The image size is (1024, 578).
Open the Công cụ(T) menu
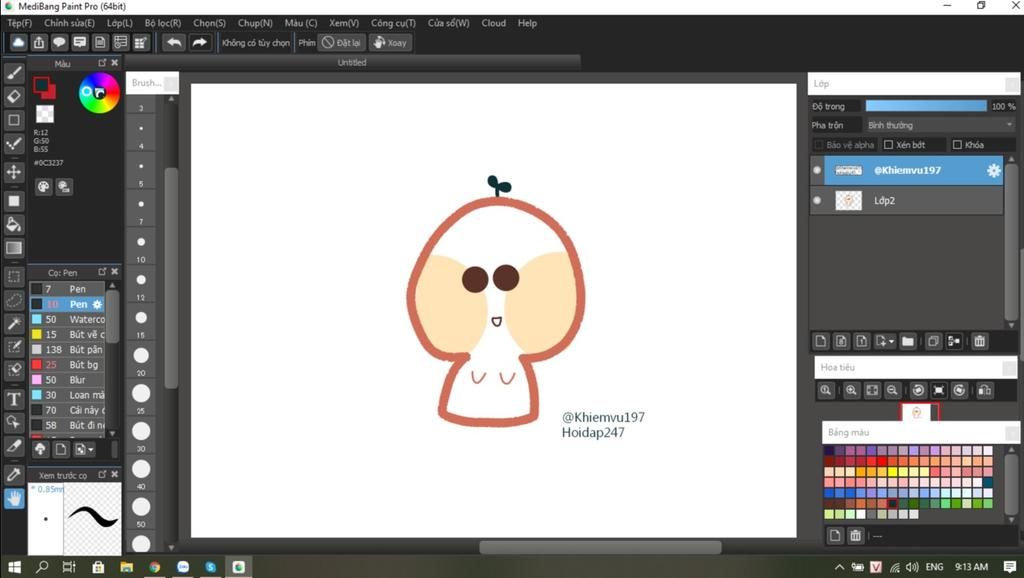coord(393,23)
